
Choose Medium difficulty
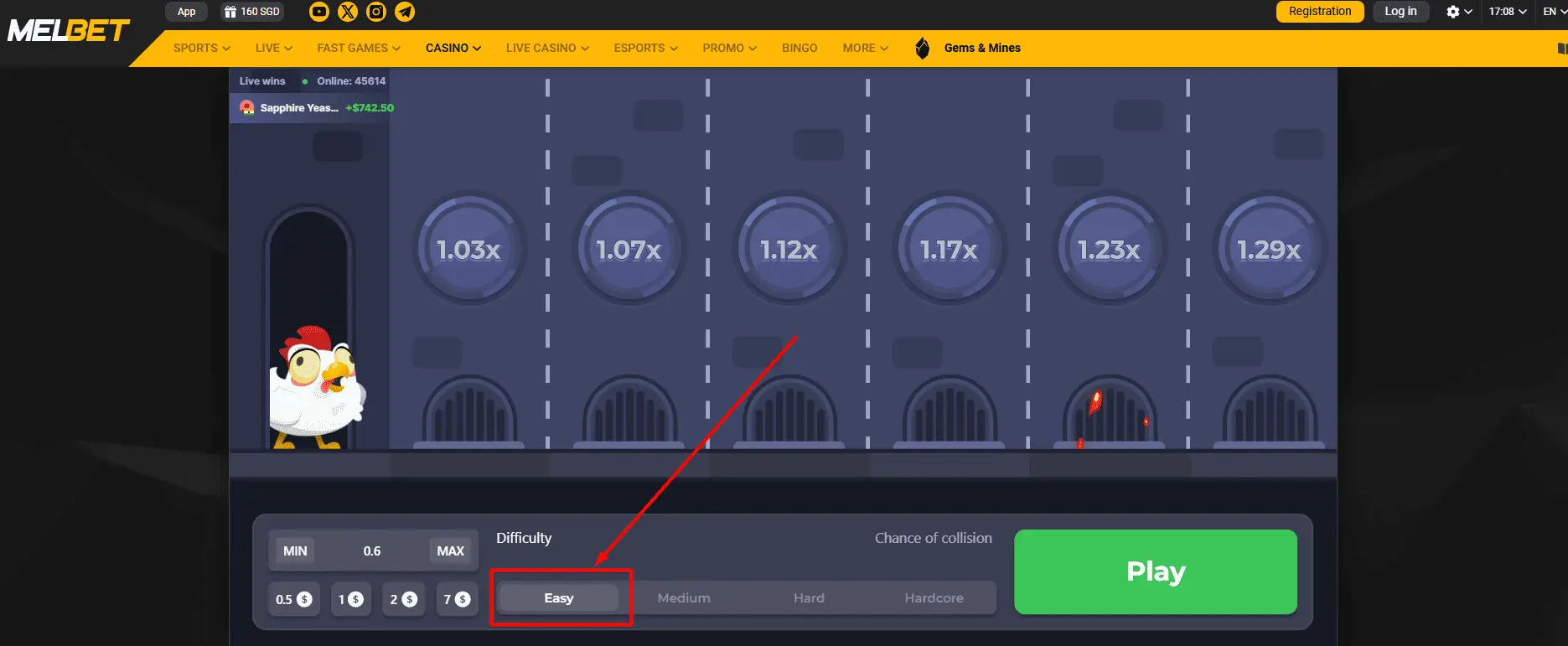[x=684, y=598]
